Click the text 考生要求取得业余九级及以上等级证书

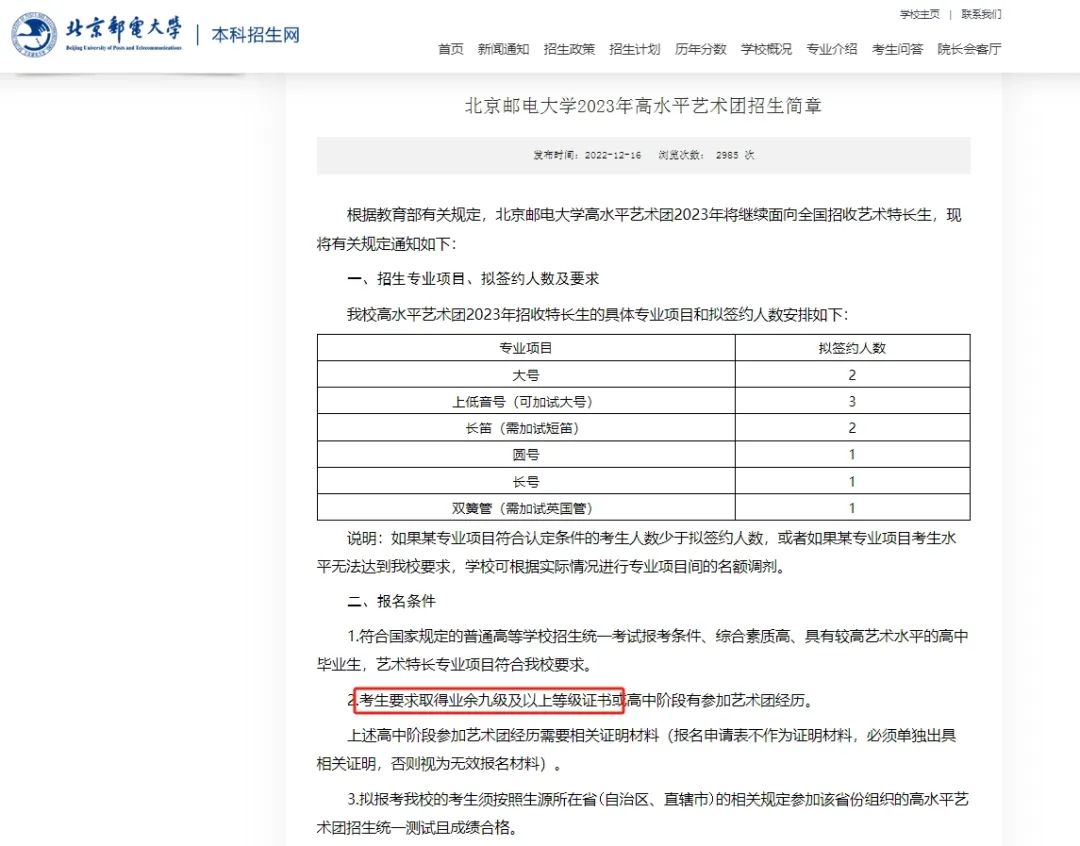pyautogui.click(x=486, y=701)
